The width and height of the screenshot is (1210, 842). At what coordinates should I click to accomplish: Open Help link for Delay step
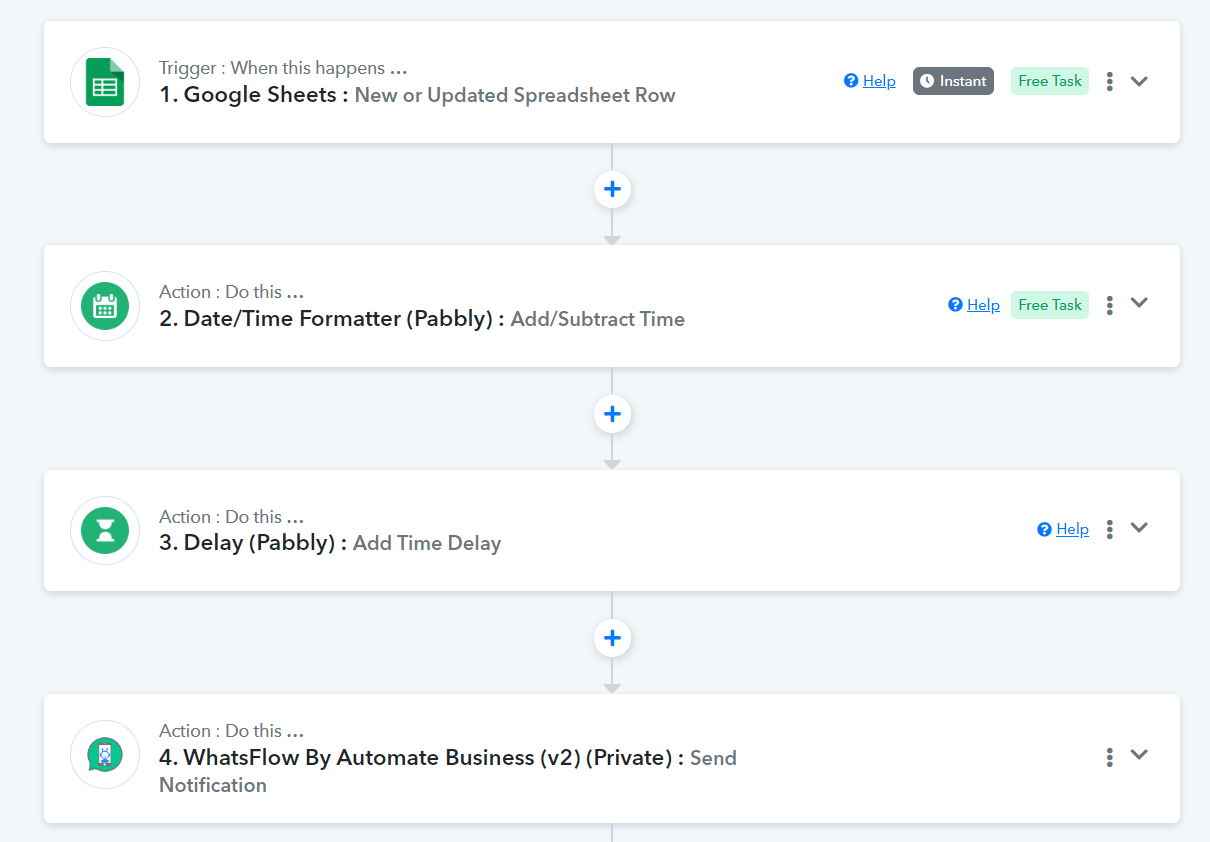tap(1063, 529)
